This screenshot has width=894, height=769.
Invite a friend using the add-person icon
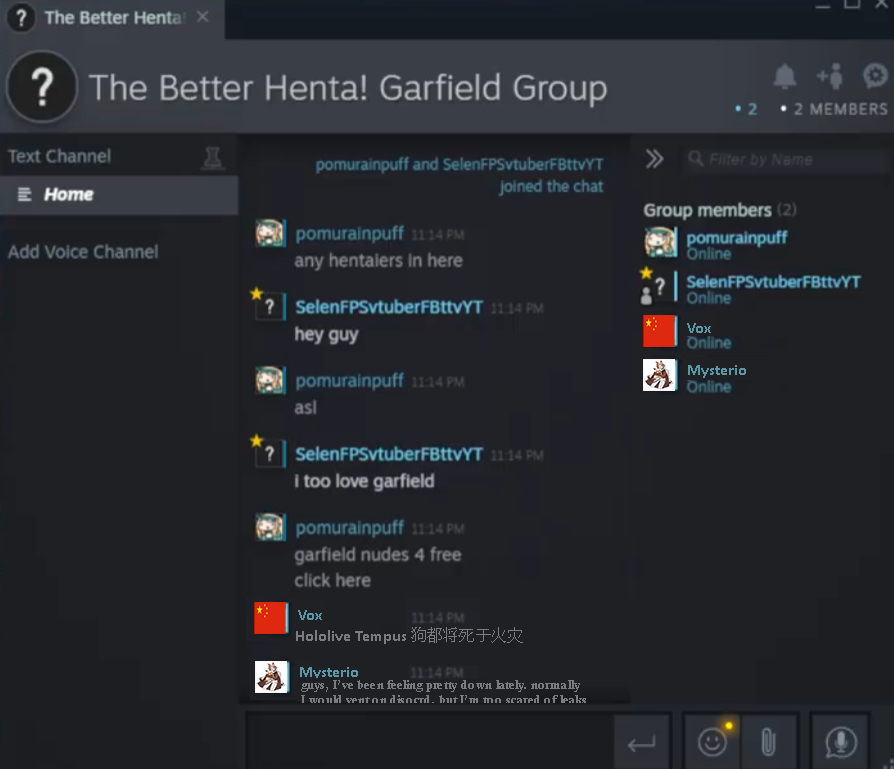[830, 76]
